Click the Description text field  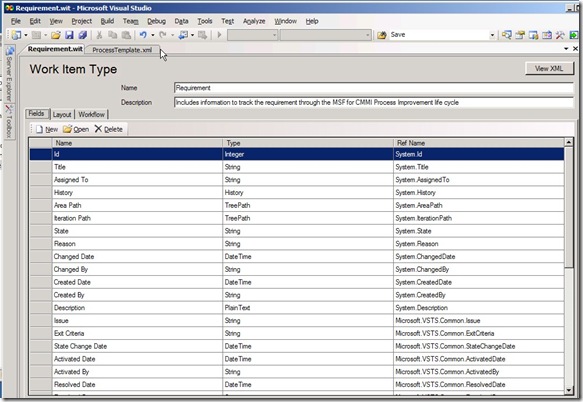point(373,102)
